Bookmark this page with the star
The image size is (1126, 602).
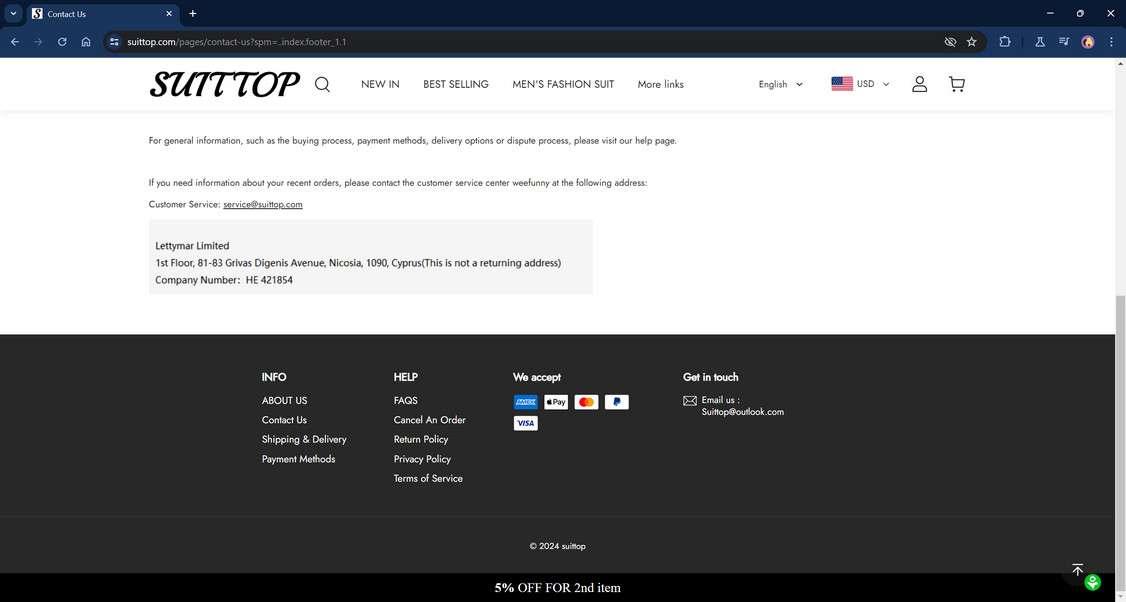(x=972, y=42)
